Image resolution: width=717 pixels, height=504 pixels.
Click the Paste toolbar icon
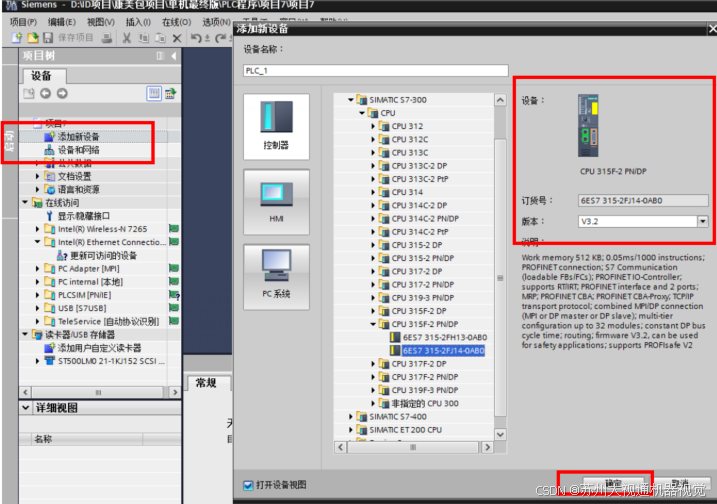(x=160, y=38)
